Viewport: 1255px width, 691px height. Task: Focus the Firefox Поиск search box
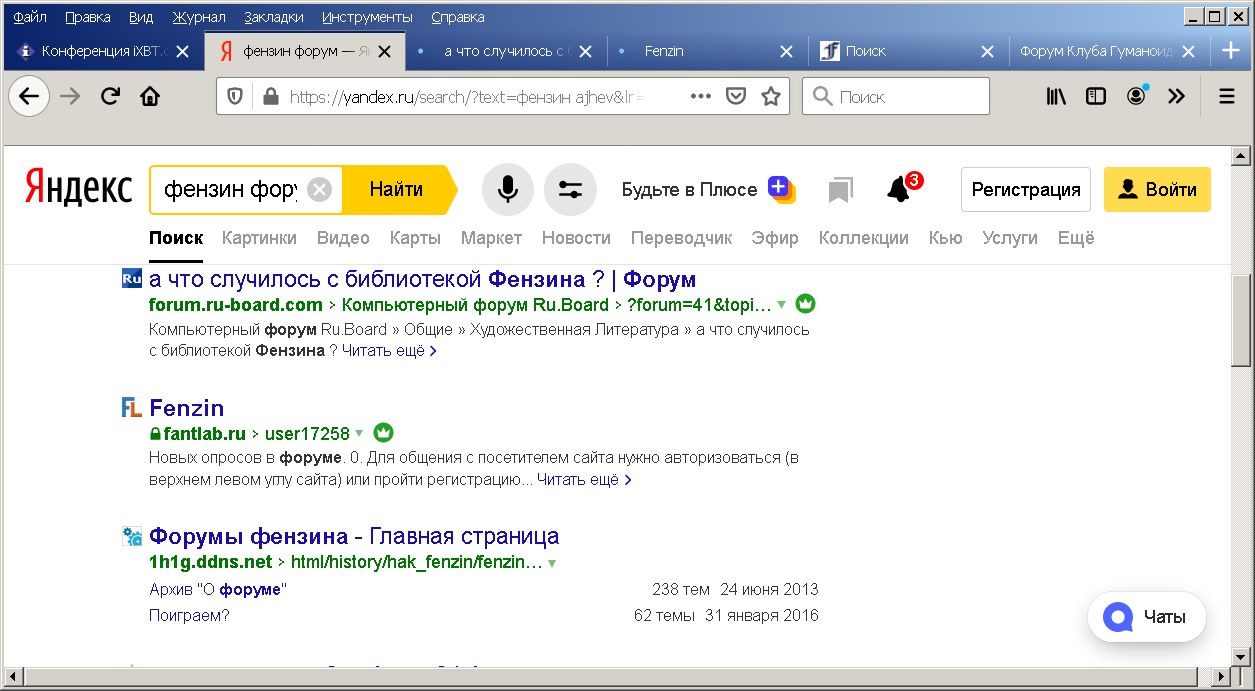[896, 97]
